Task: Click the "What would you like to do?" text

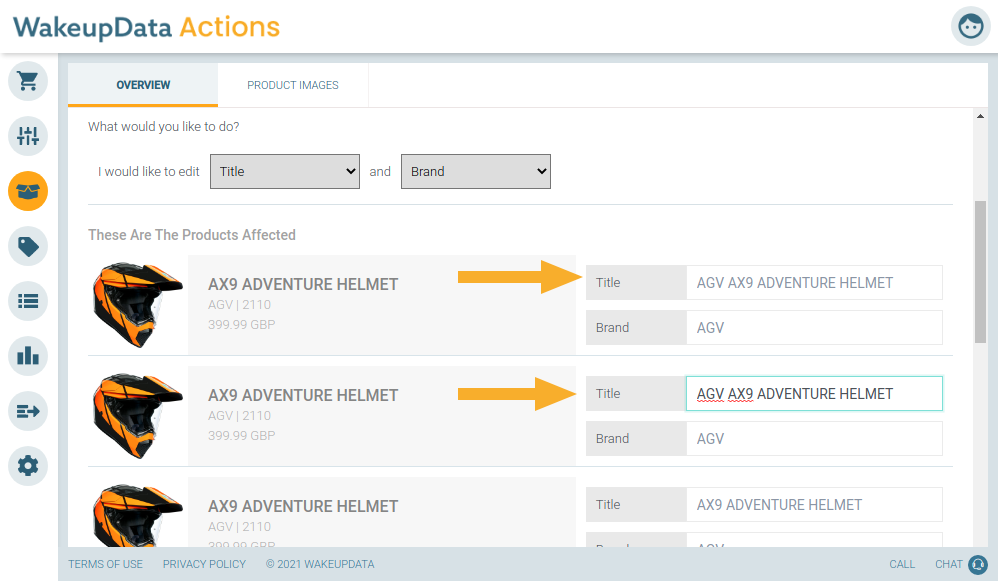Action: (x=164, y=127)
